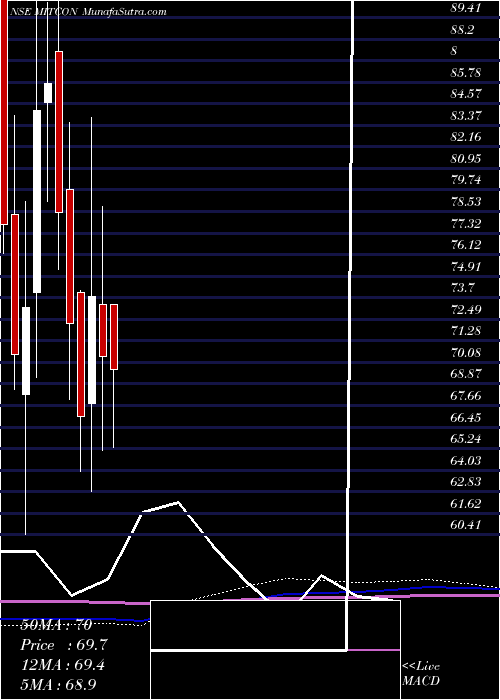500x700 pixels.
Task: Click the 60.41 price axis label
Action: (x=466, y=525)
